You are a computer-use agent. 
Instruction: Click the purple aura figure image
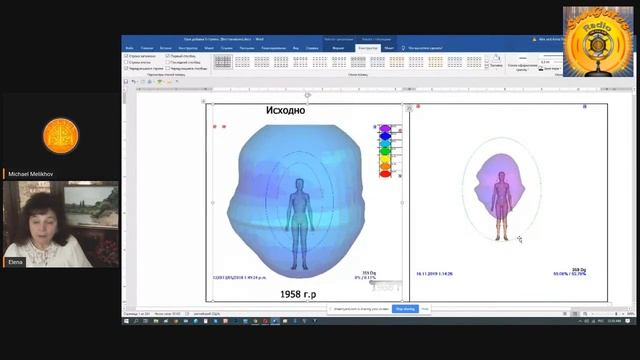point(502,190)
